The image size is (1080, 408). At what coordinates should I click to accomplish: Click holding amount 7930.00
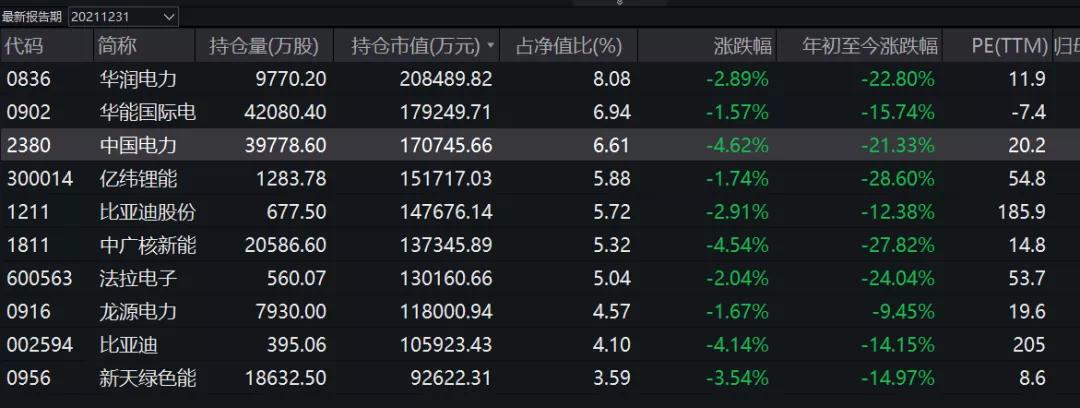click(x=290, y=312)
